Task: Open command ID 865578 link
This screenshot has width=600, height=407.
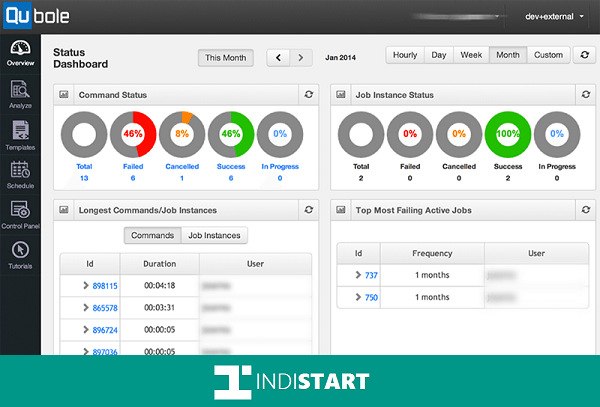Action: [x=105, y=308]
